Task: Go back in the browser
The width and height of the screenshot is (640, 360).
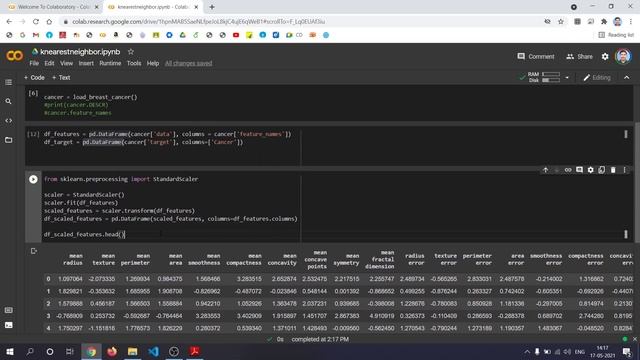Action: point(9,22)
